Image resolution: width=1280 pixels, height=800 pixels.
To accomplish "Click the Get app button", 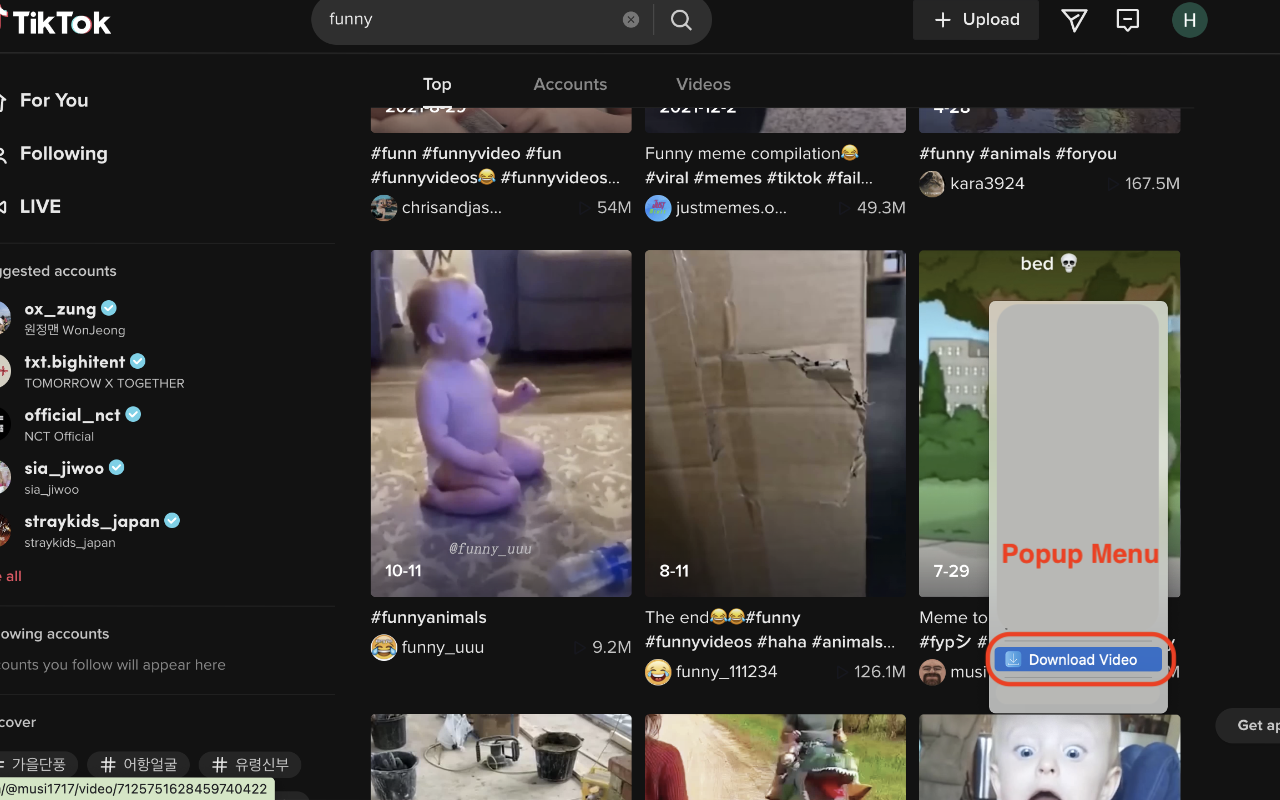I will [1253, 725].
